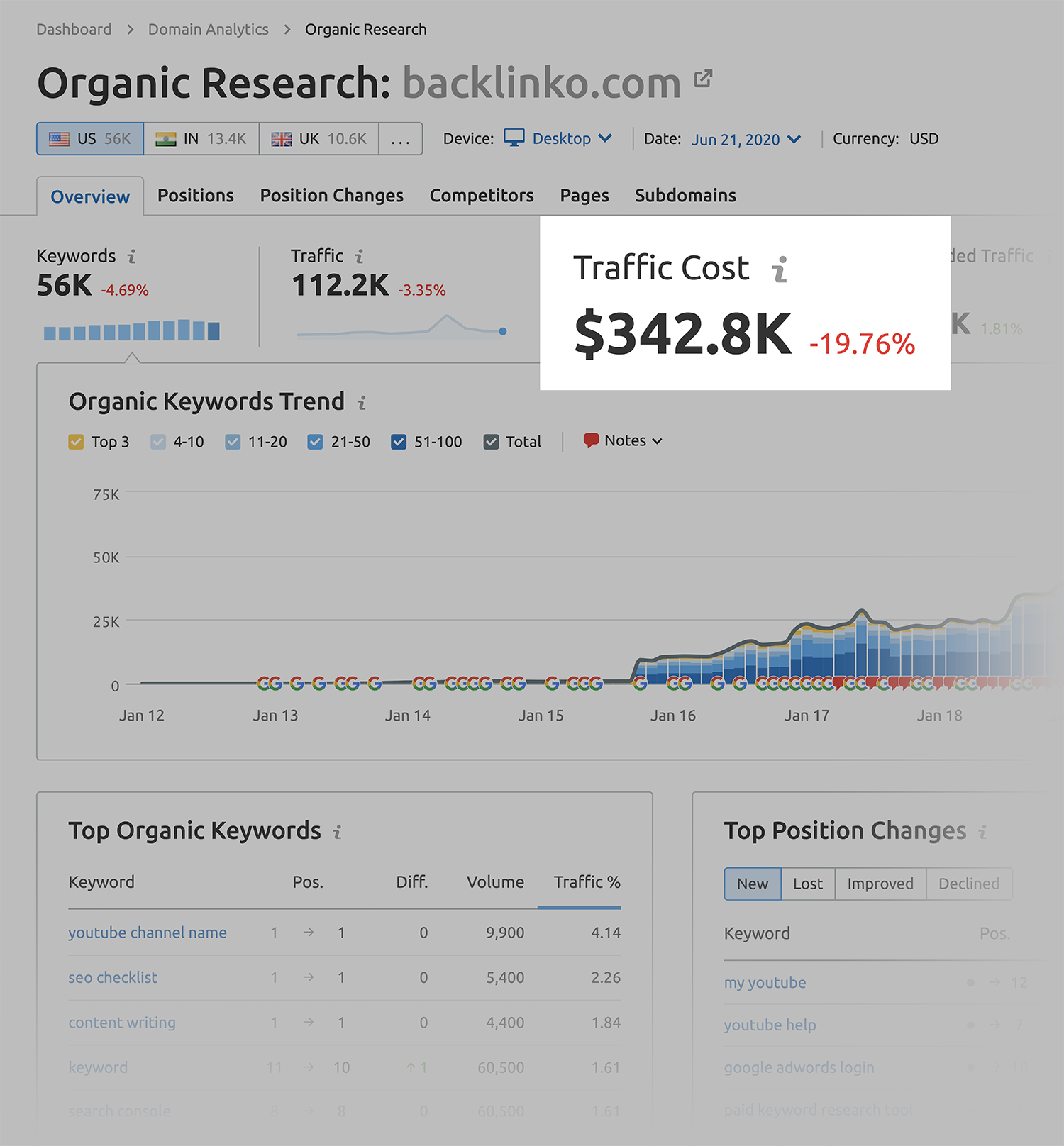Select the Declined position changes button

tap(969, 884)
